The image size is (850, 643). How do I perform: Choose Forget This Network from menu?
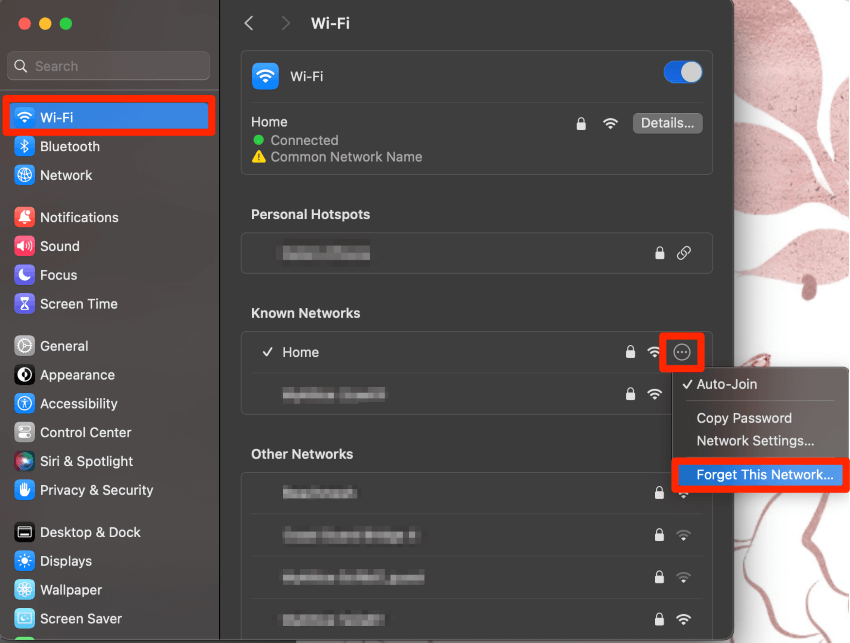coord(764,475)
